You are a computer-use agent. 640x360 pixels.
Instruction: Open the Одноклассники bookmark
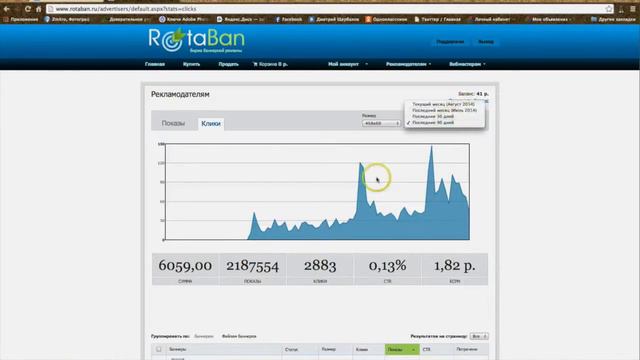click(x=387, y=19)
